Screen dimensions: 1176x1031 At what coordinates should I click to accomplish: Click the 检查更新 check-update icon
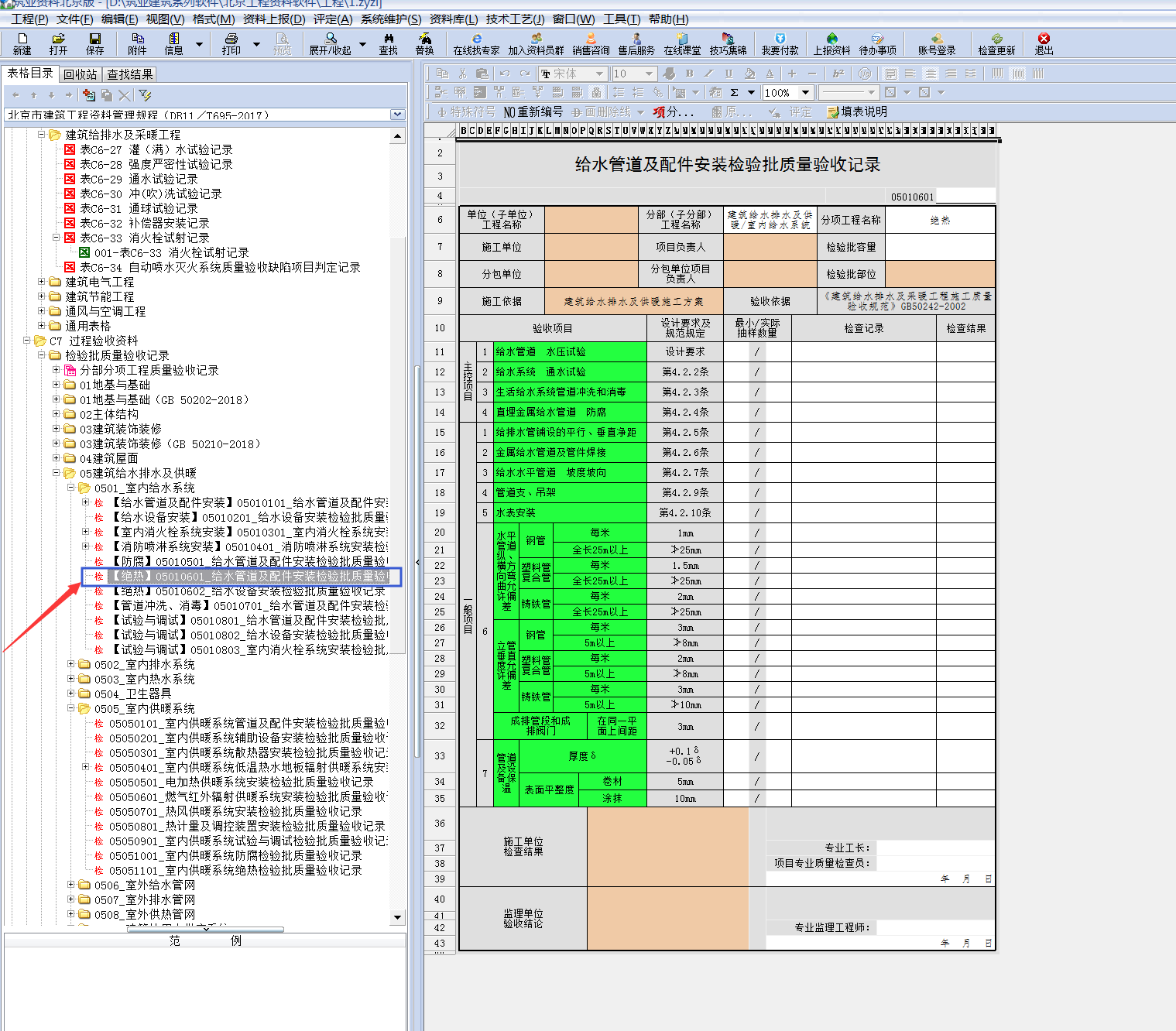pos(996,43)
